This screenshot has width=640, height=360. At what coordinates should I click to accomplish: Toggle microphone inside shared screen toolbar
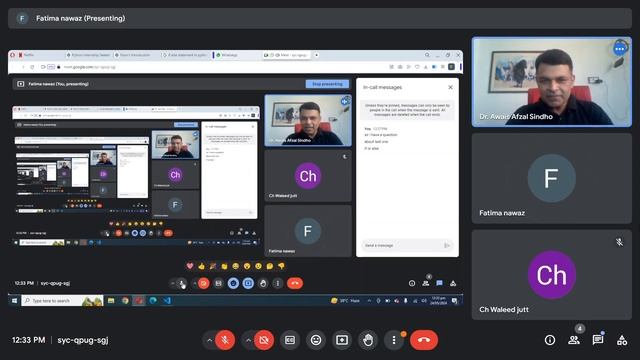coord(182,283)
